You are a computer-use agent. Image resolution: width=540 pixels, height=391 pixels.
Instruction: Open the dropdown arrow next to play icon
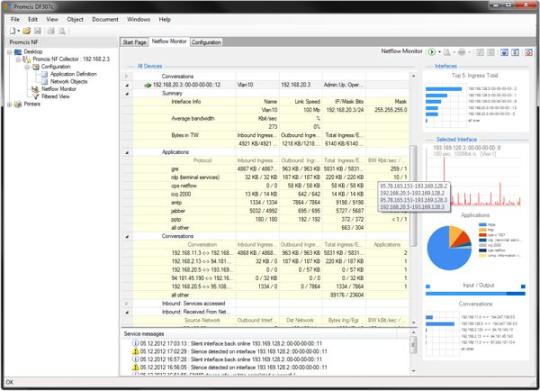tap(439, 52)
